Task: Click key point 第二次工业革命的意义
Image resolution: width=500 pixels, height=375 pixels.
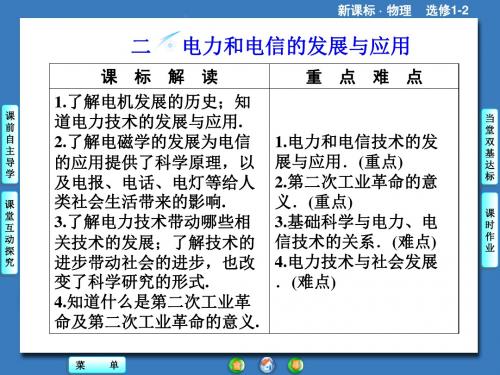Action: click(x=356, y=192)
